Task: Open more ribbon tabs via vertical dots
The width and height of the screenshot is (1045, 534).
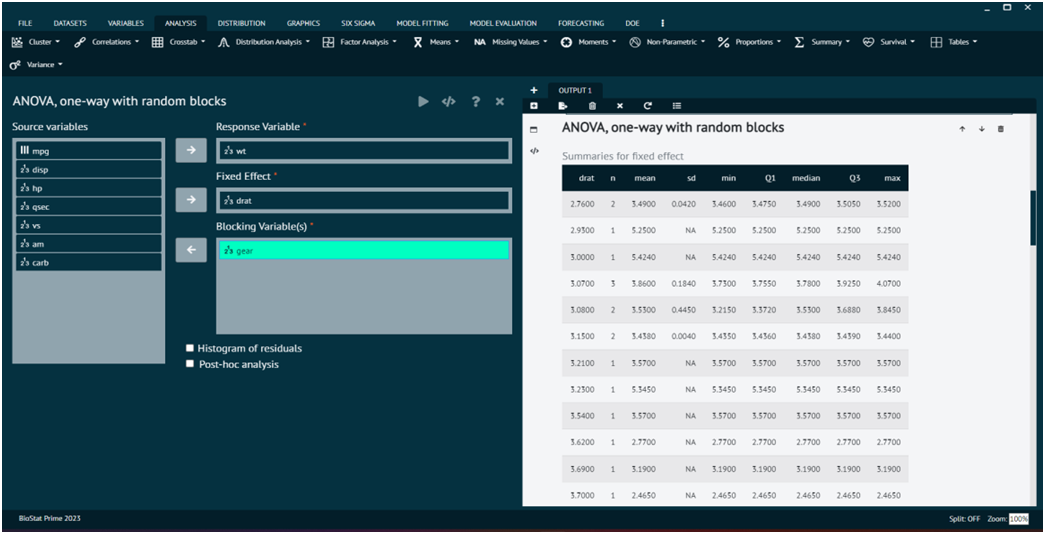Action: coord(662,23)
